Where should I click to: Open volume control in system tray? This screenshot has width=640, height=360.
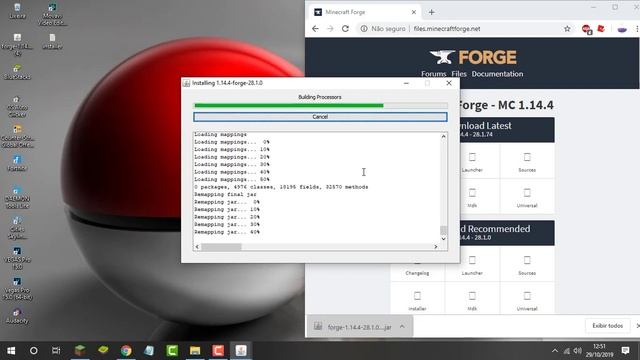coord(578,351)
